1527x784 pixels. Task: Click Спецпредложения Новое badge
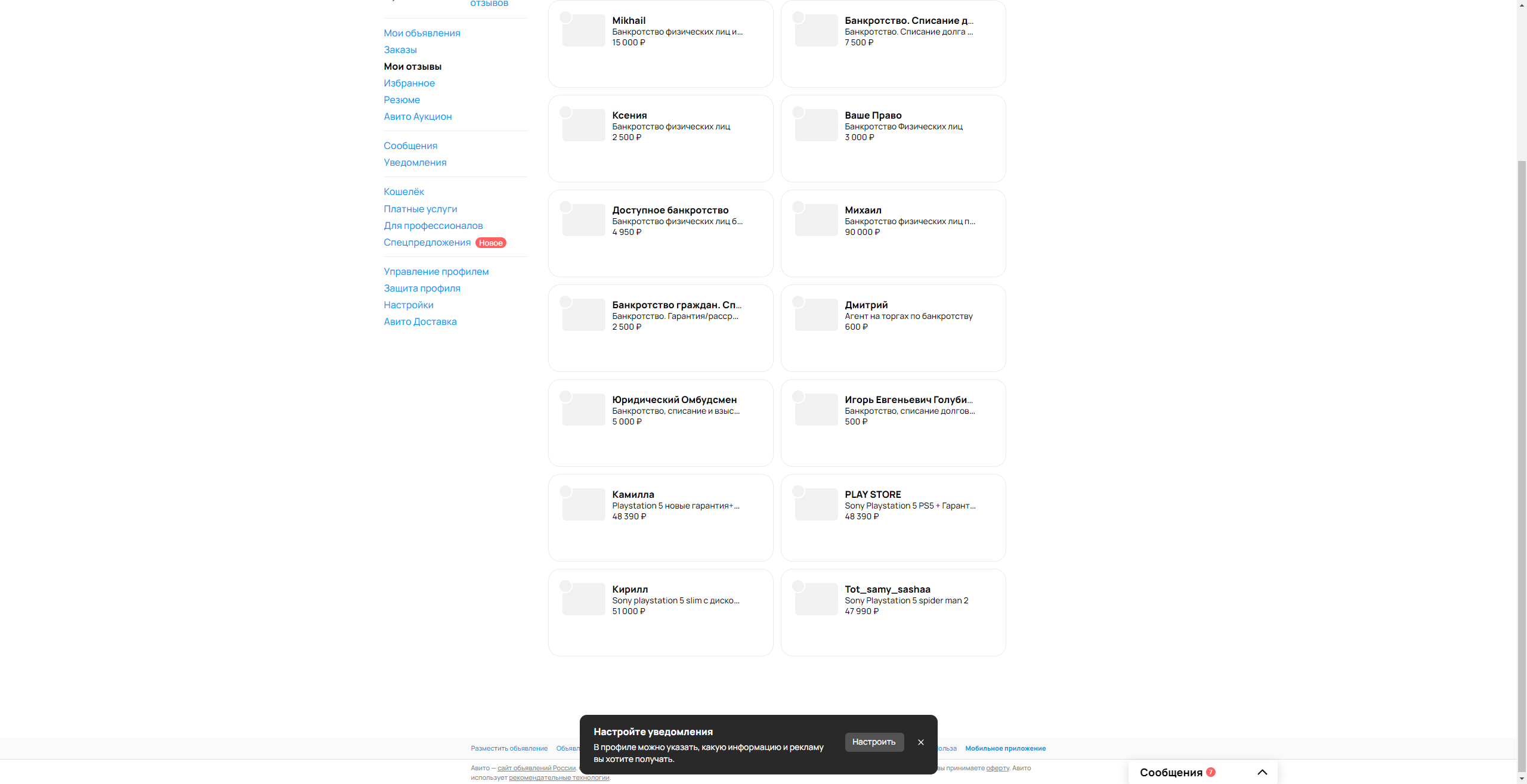click(x=490, y=243)
